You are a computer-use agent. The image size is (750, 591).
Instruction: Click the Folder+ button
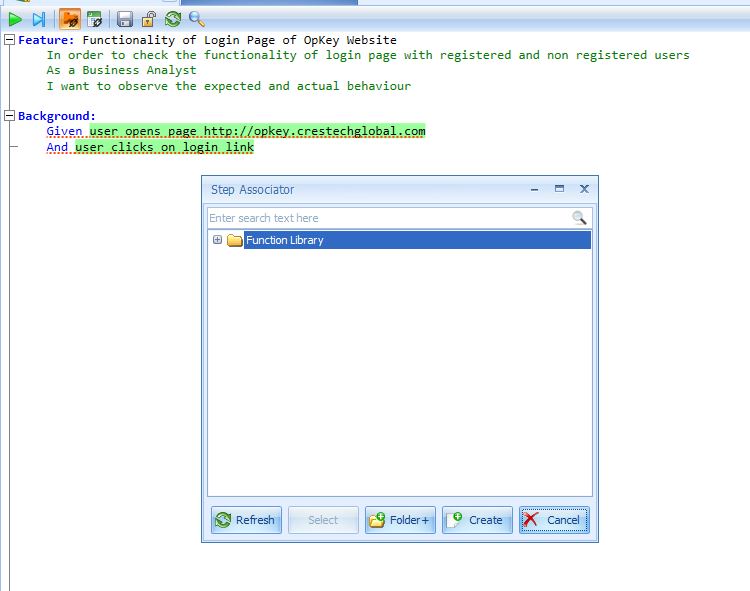click(400, 520)
